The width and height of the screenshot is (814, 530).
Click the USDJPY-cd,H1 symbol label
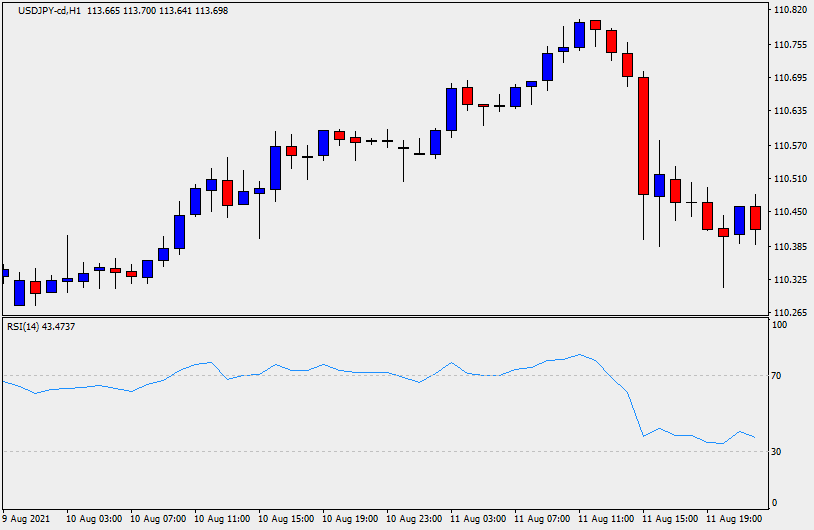tap(50, 10)
